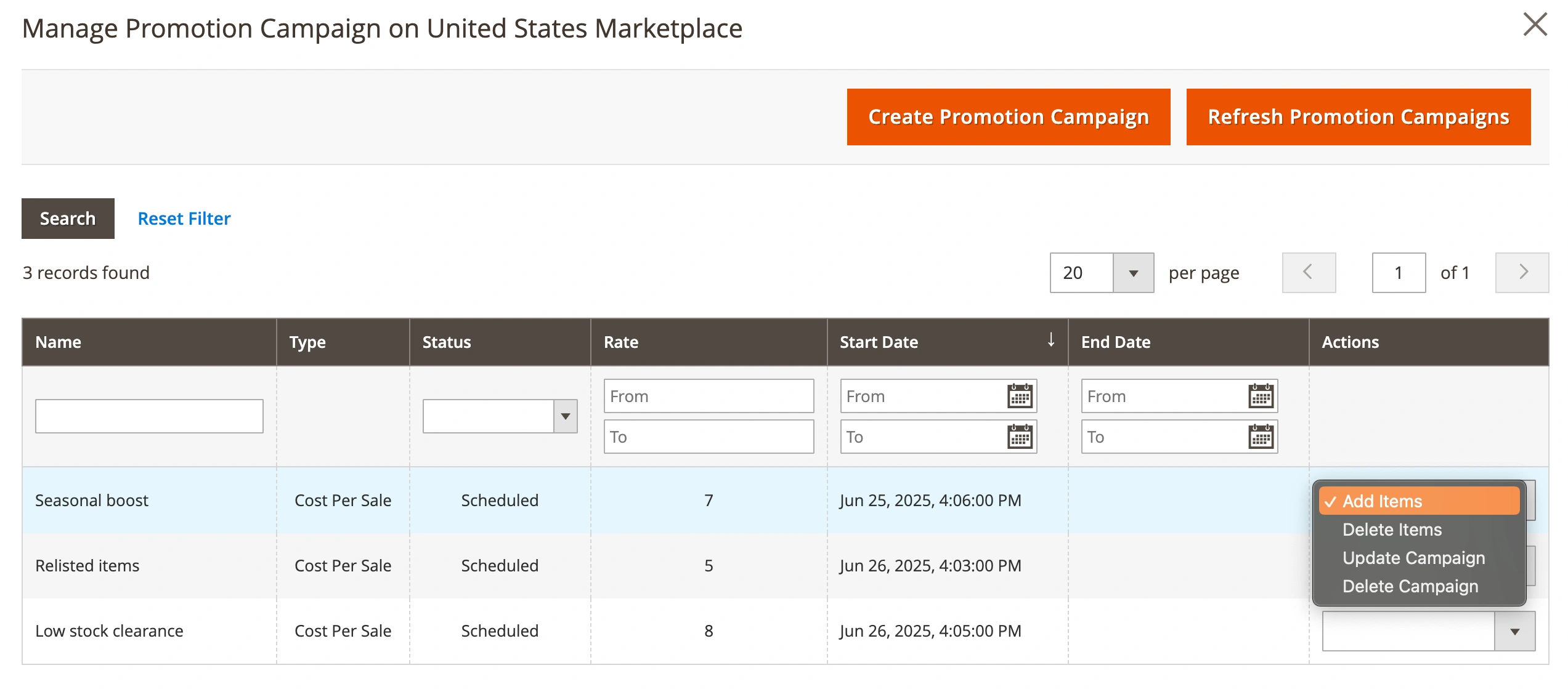Choose Delete Campaign menu option

(1410, 586)
